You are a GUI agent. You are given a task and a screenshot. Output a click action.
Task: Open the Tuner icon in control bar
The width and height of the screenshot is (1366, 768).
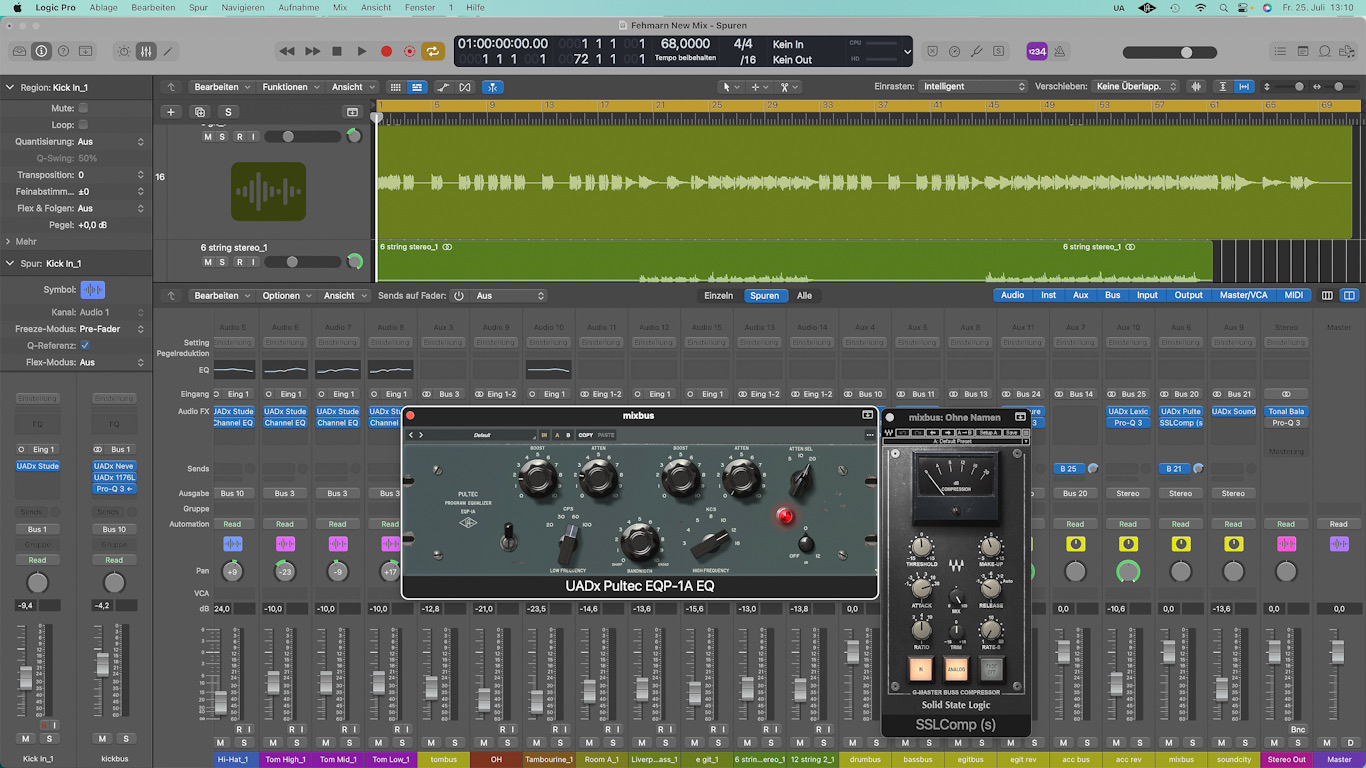(976, 51)
